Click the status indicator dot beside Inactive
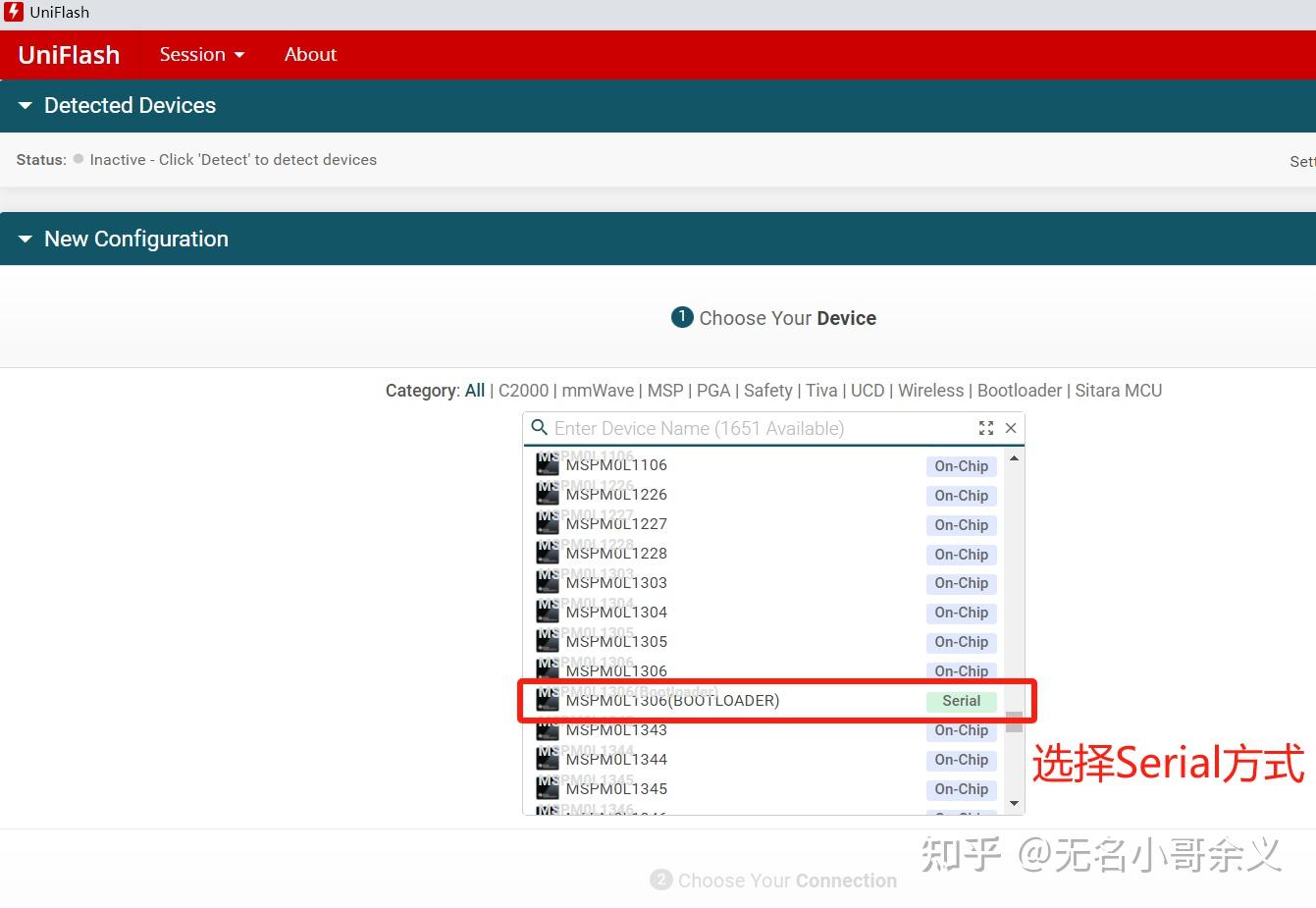1316x908 pixels. coord(78,159)
